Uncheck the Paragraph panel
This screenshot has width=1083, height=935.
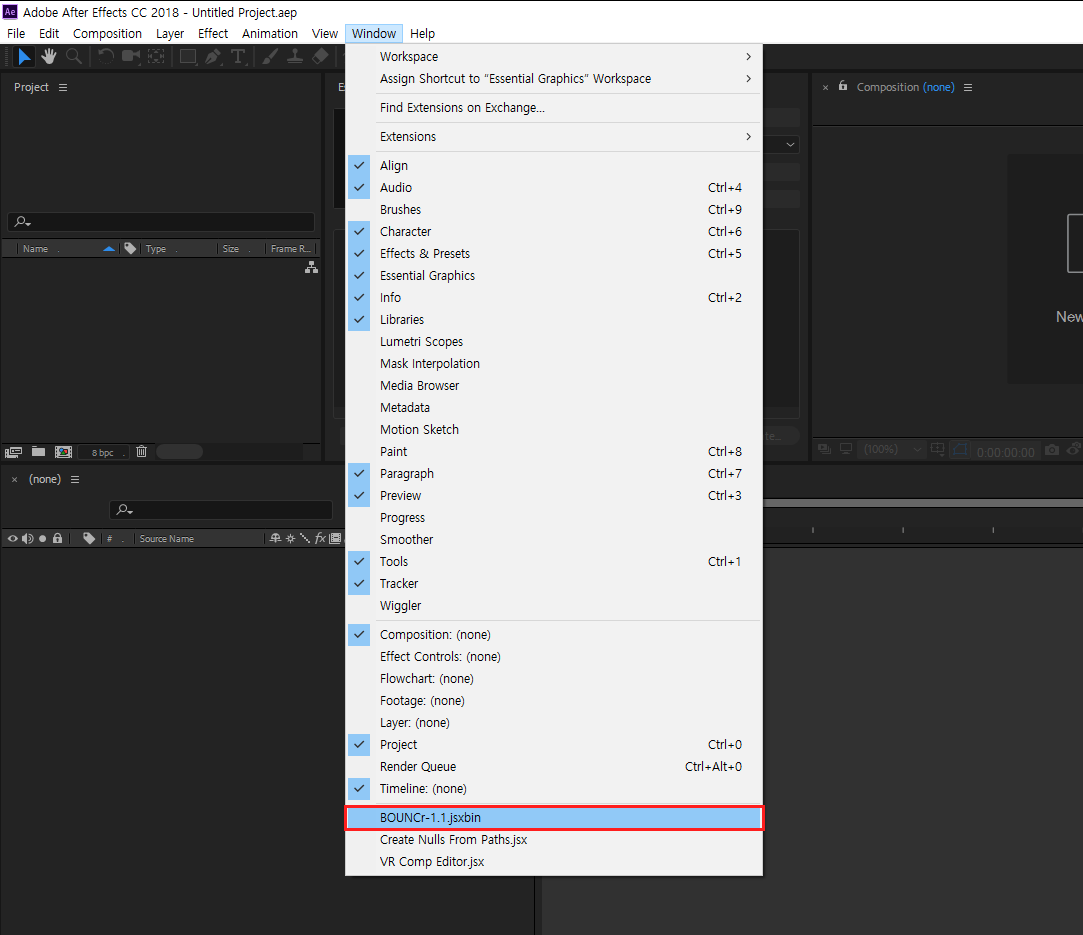(x=554, y=474)
